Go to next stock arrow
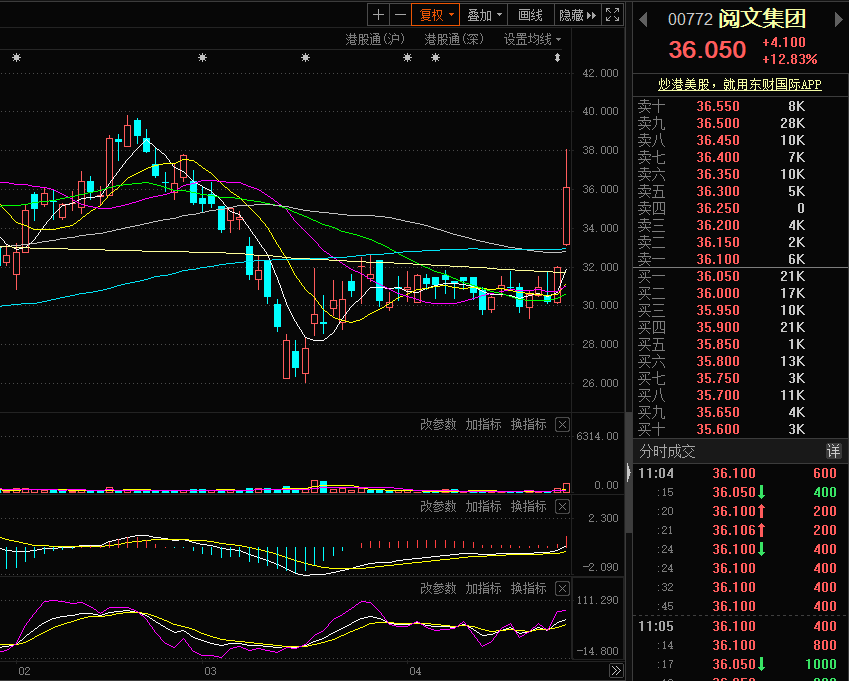 tap(839, 20)
